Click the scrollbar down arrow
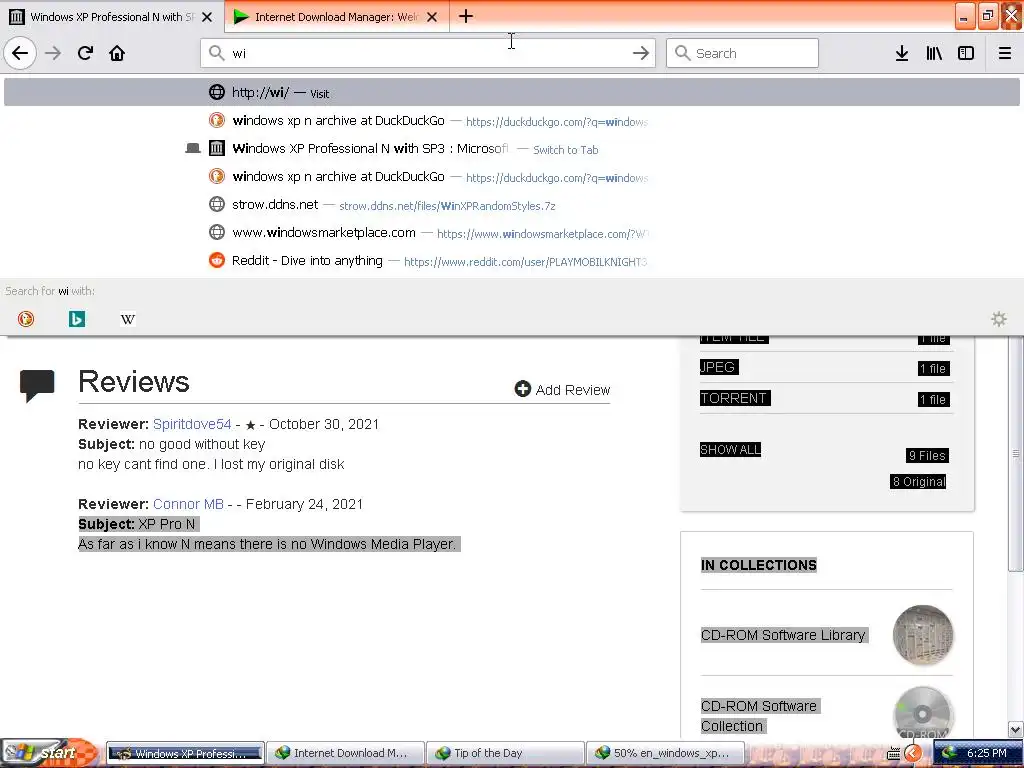This screenshot has height=768, width=1024. (x=1016, y=729)
